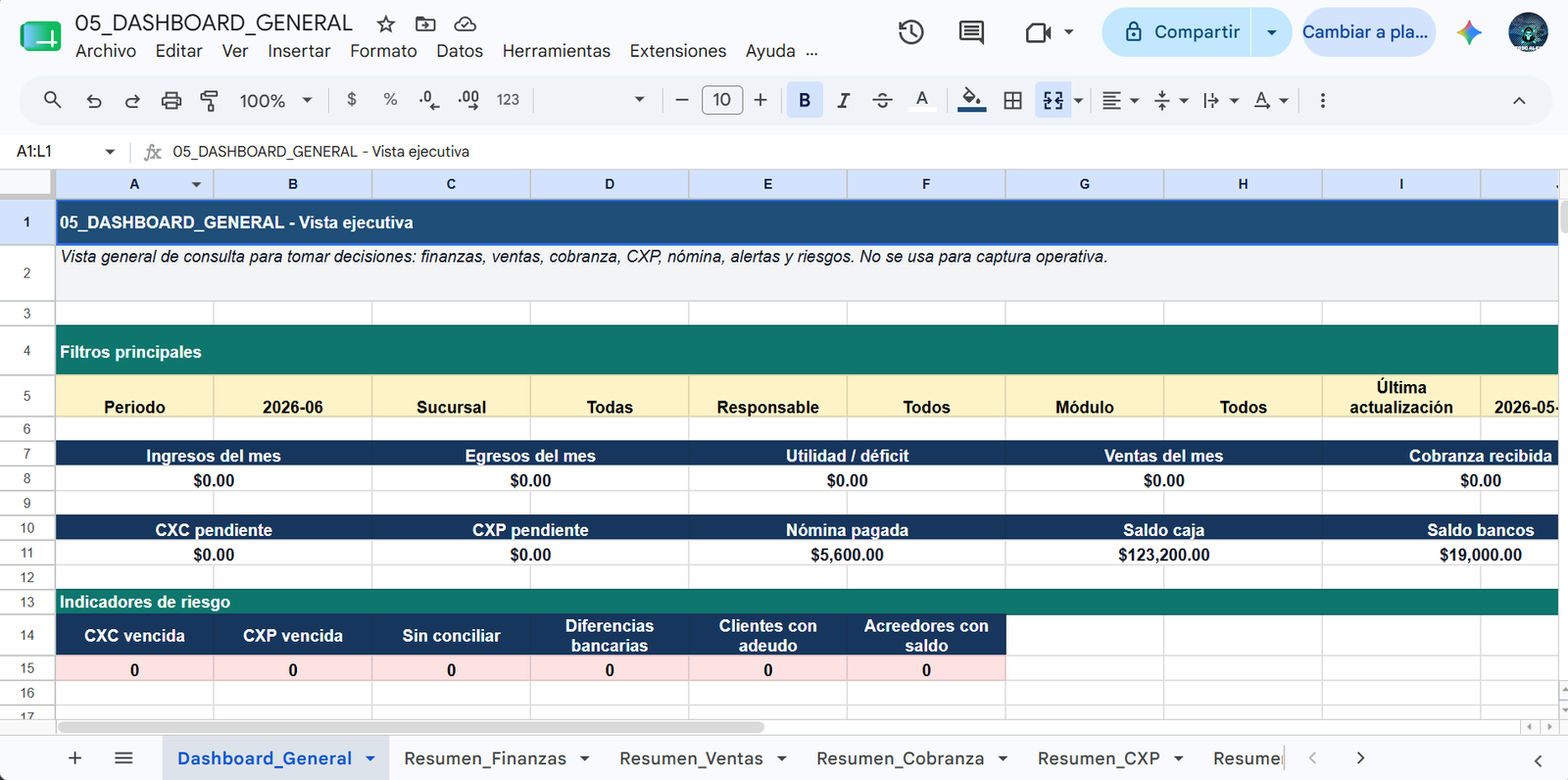Toggle strikethrough formatting
This screenshot has width=1568, height=780.
pos(882,100)
